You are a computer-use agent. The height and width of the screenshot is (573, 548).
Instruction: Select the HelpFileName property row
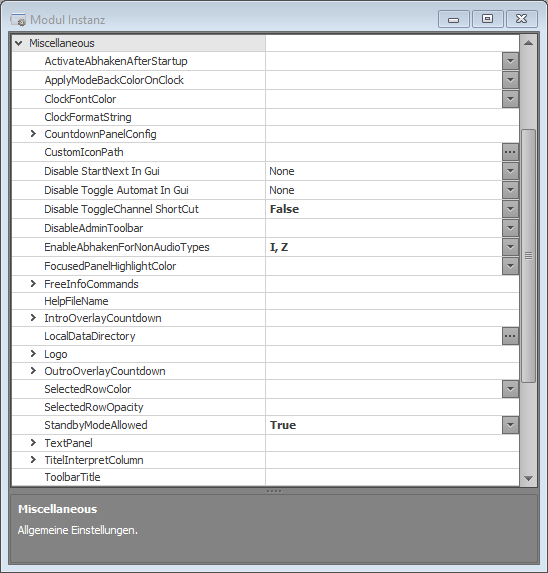pos(265,301)
